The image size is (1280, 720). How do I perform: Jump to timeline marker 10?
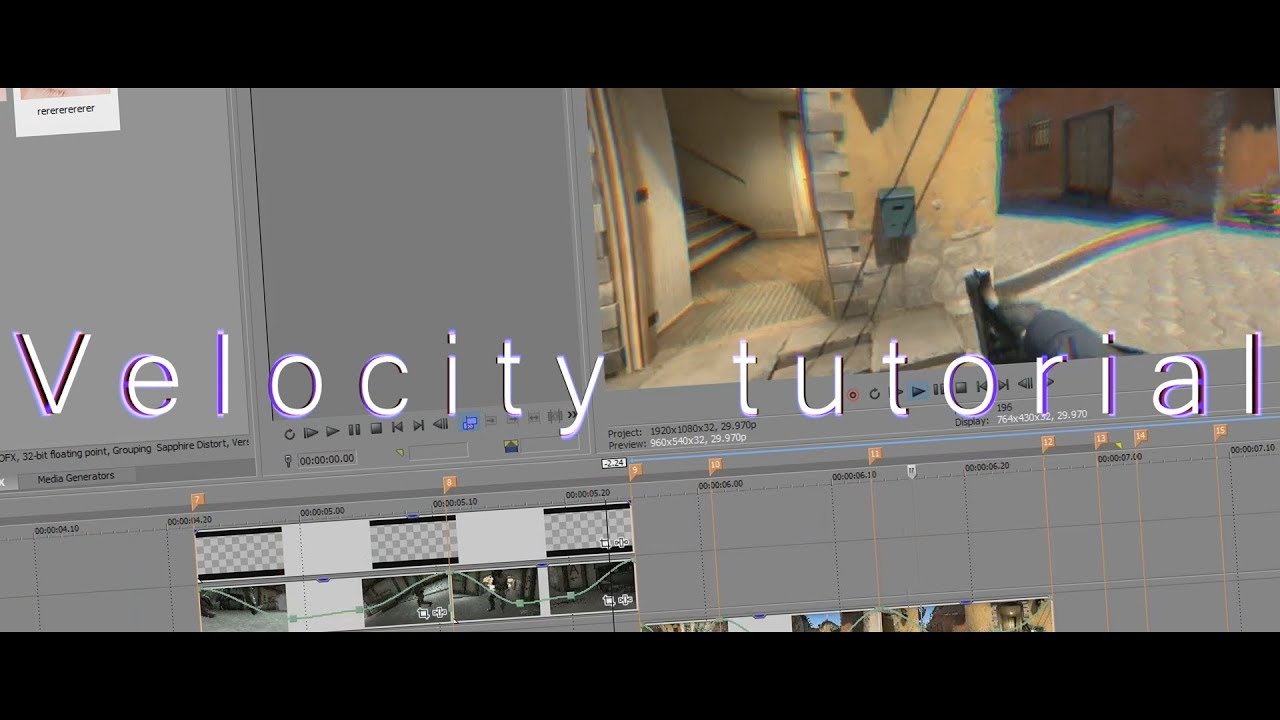click(714, 465)
